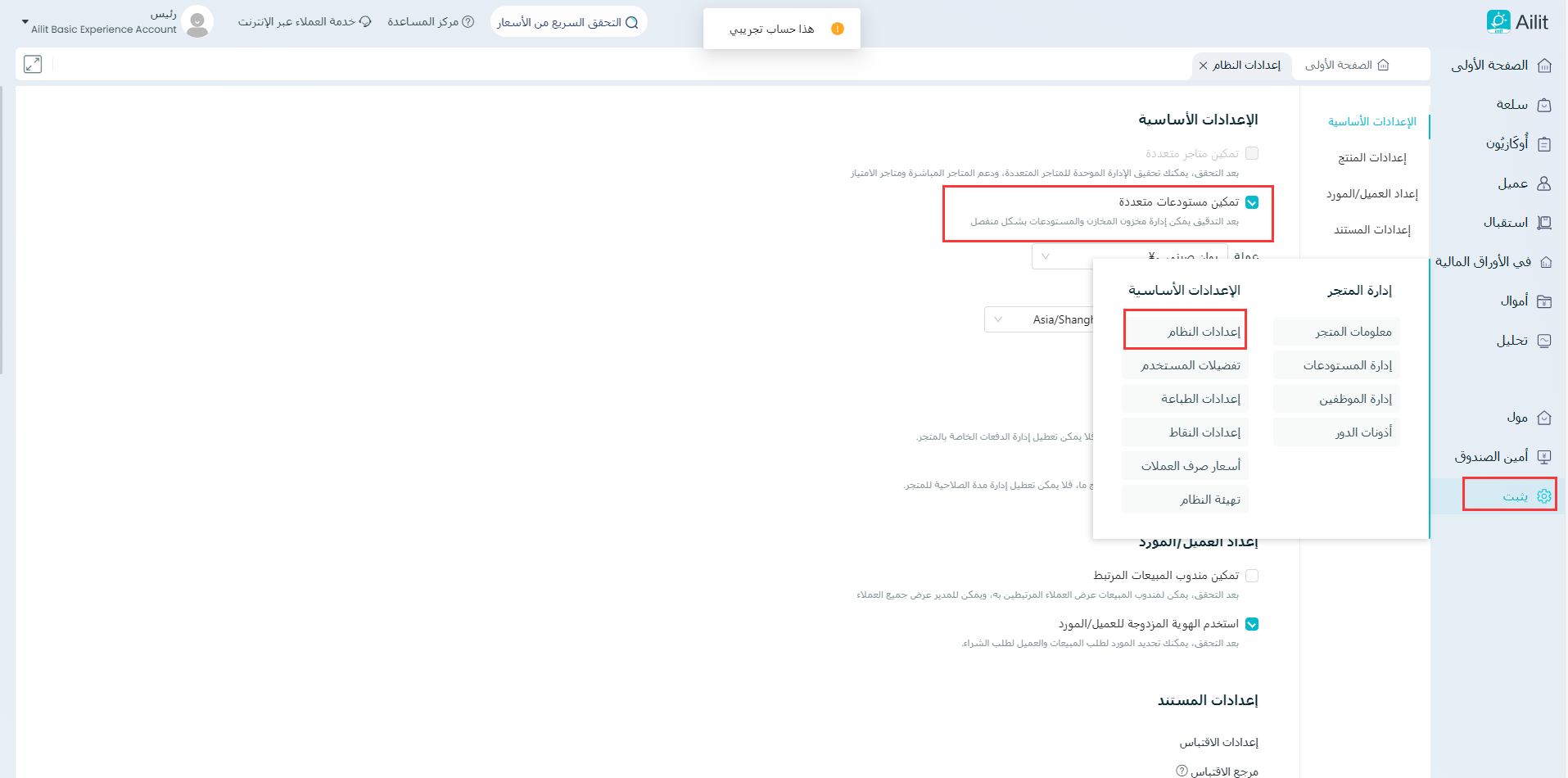Click the fullscreen expand icon
This screenshot has height=778, width=1568.
click(x=33, y=64)
